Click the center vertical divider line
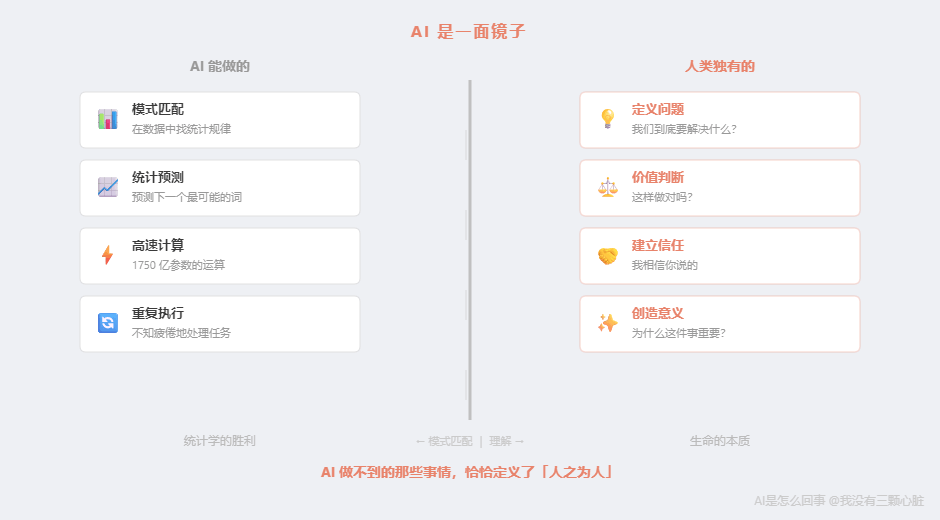940x520 pixels. click(x=470, y=250)
